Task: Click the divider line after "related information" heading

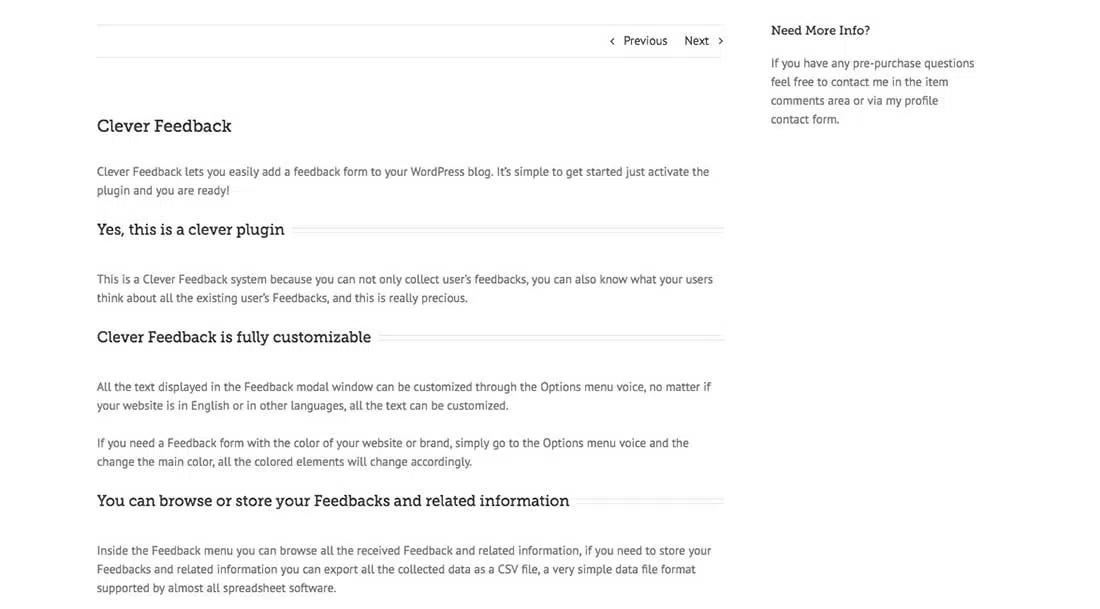Action: point(647,502)
